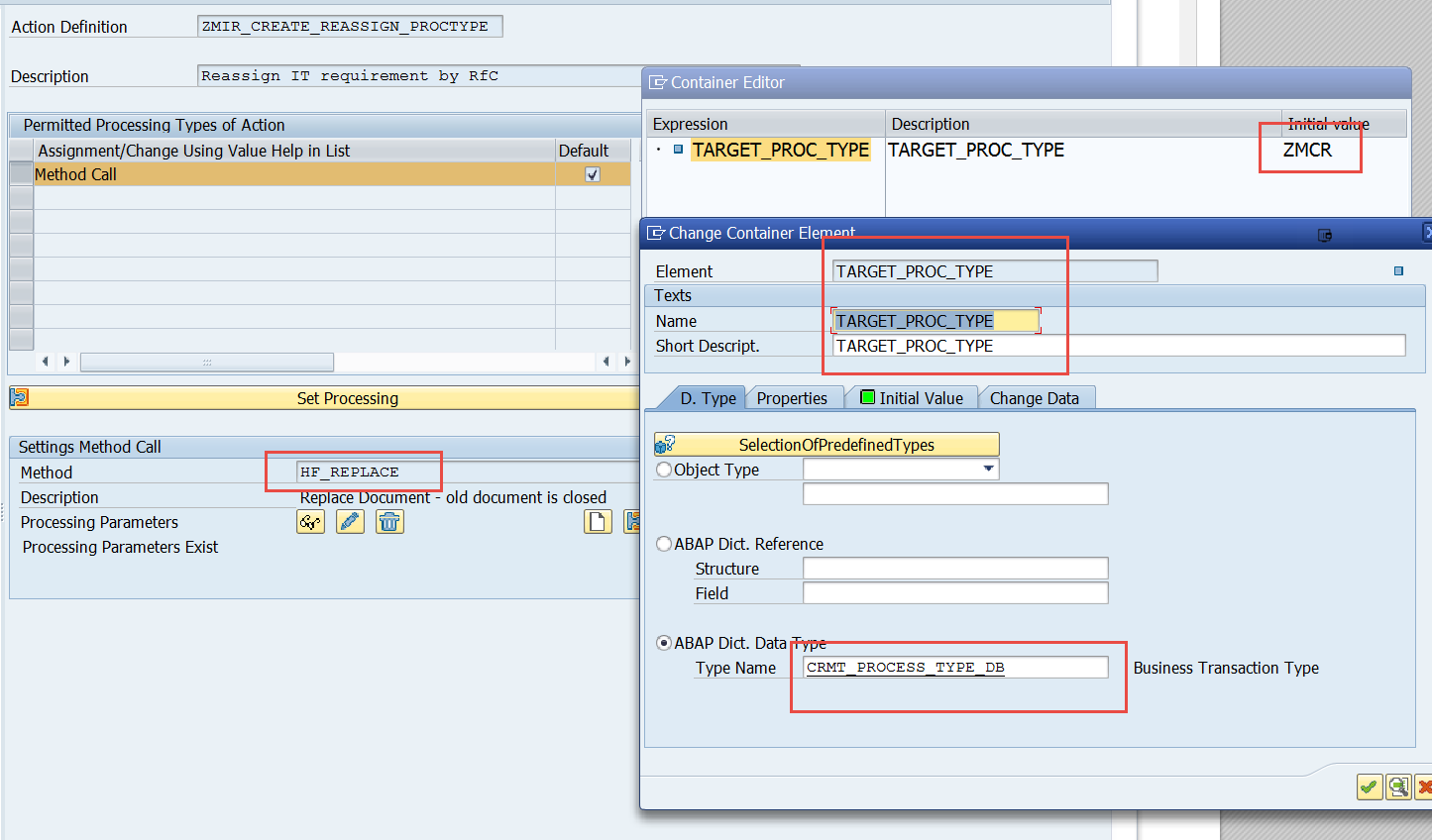Viewport: 1432px width, 840px height.
Task: Delete processing parameters with trash icon
Action: coord(389,522)
